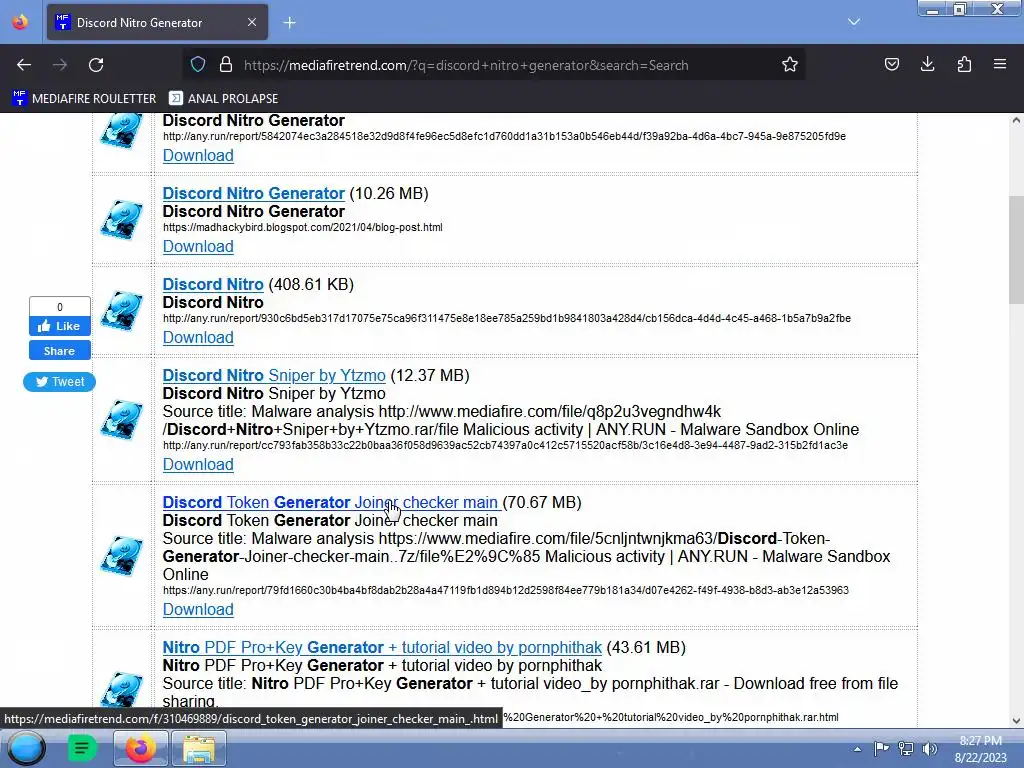Click disk icon beside Discord Nitro 408.61 KB
The width and height of the screenshot is (1024, 768).
click(x=122, y=310)
